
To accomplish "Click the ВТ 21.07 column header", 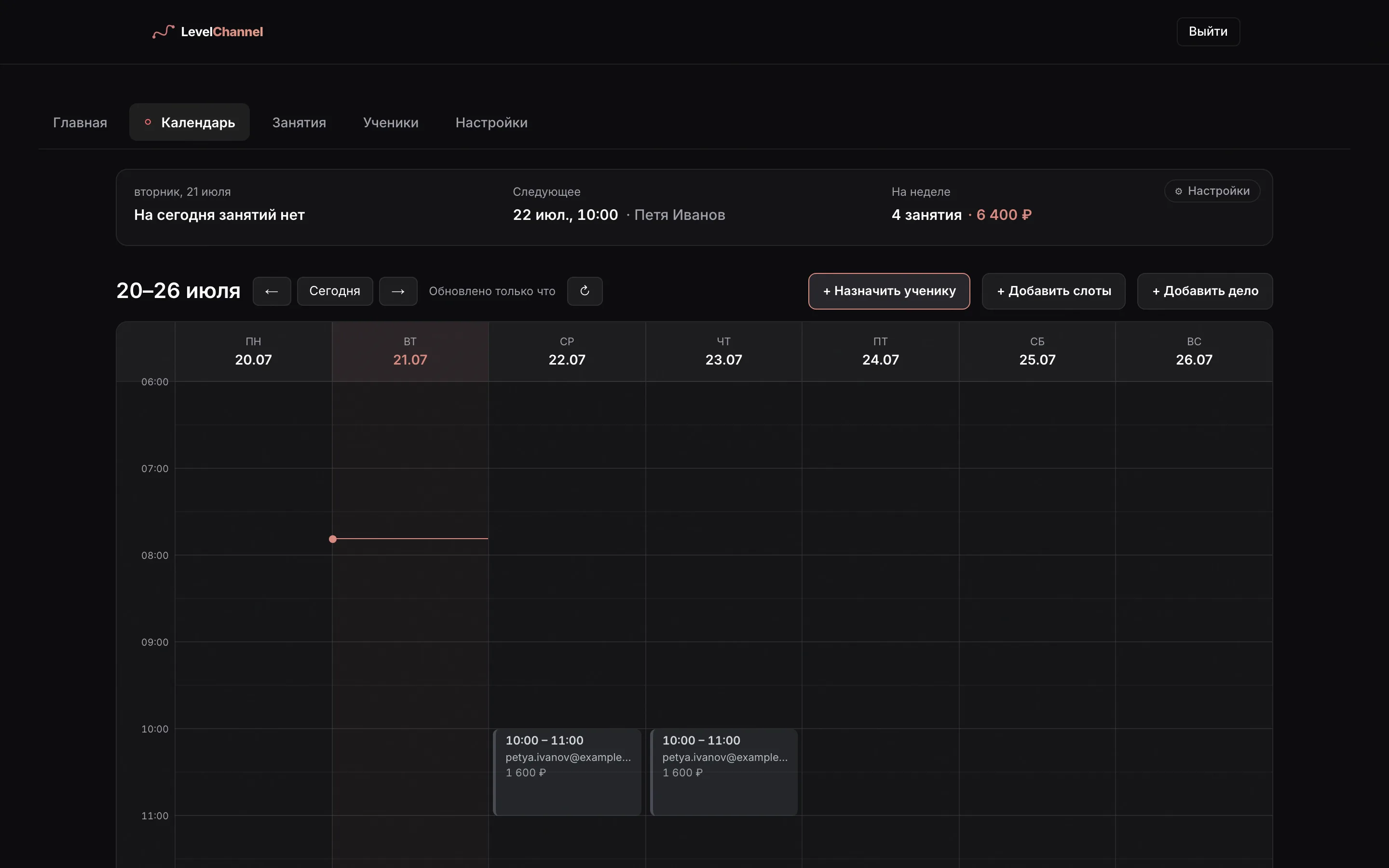I will point(410,352).
